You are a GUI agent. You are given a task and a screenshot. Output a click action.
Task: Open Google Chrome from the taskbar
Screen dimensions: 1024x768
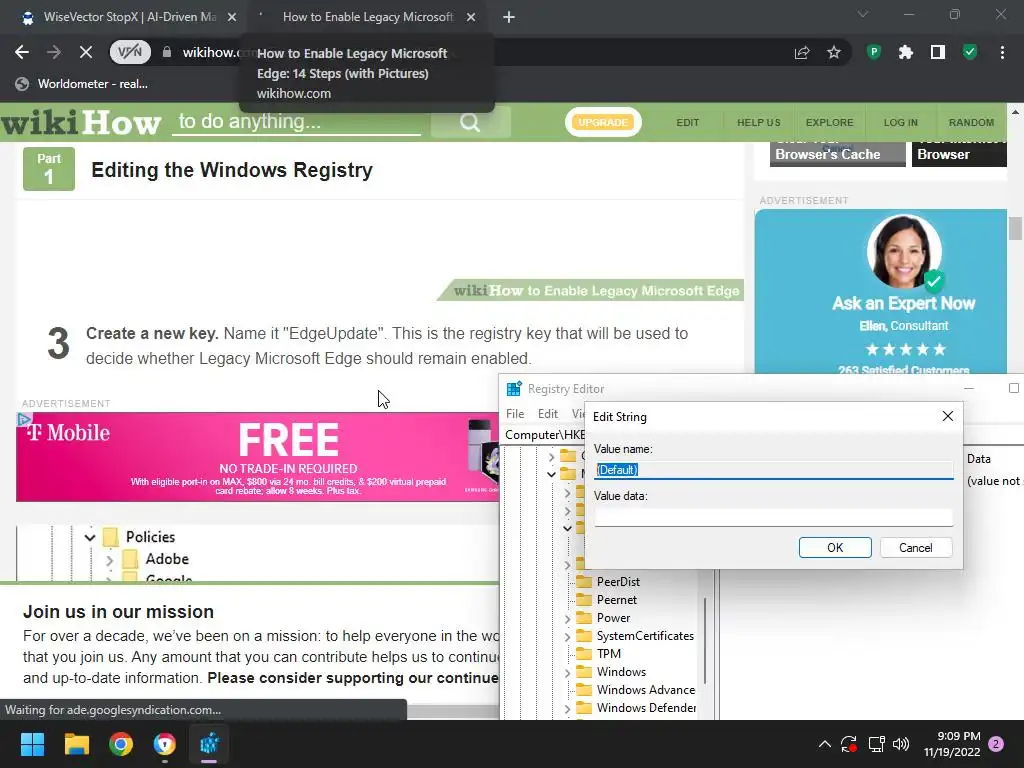(x=121, y=744)
